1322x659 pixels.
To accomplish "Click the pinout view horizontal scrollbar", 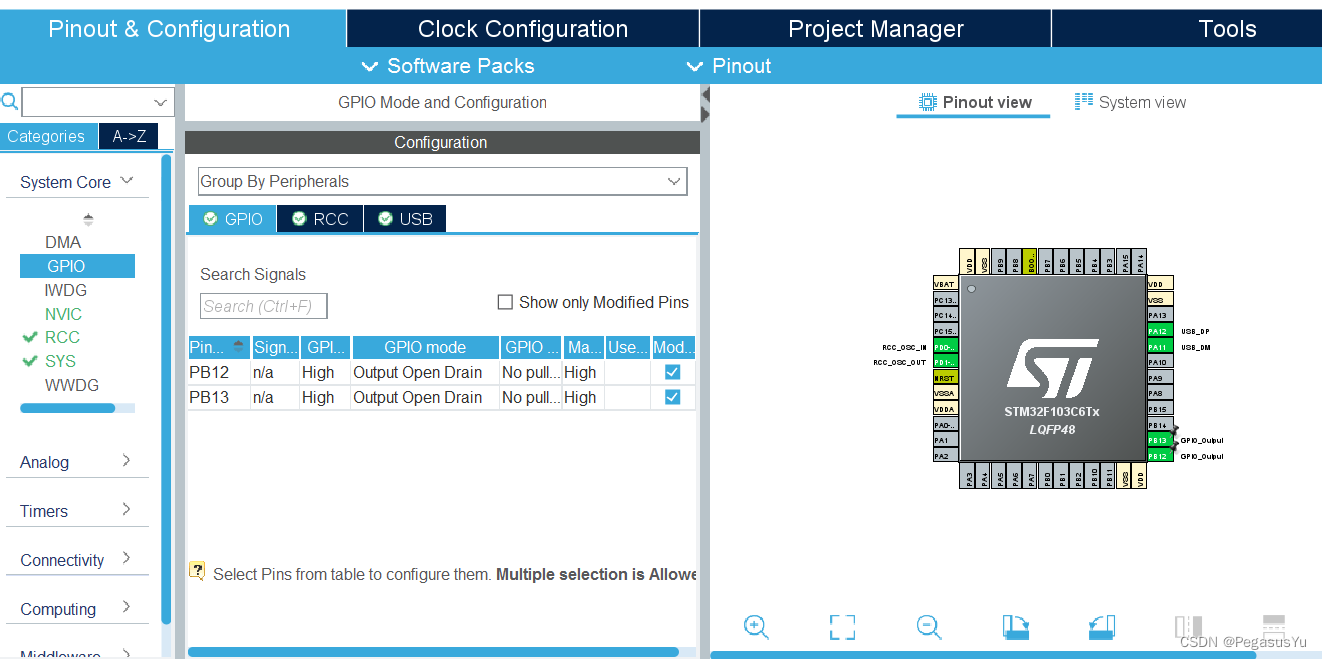I will tap(983, 655).
